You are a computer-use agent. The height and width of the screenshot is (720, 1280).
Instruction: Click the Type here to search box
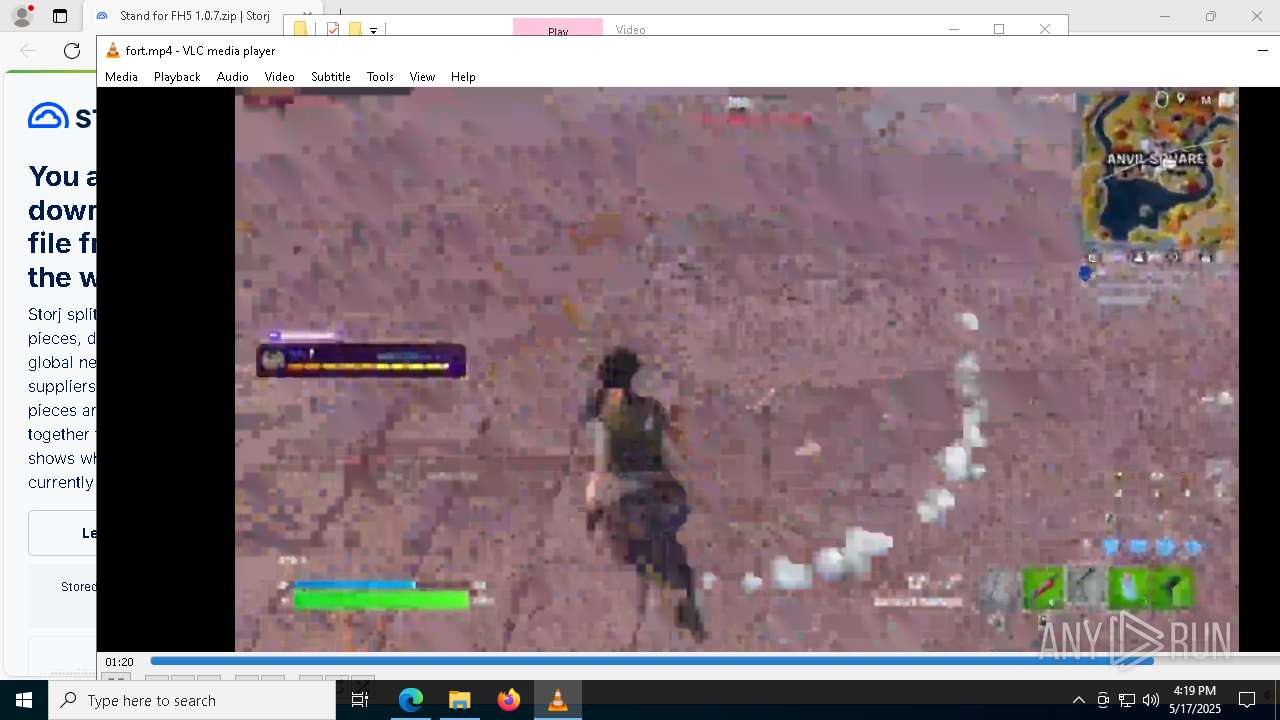click(x=192, y=700)
